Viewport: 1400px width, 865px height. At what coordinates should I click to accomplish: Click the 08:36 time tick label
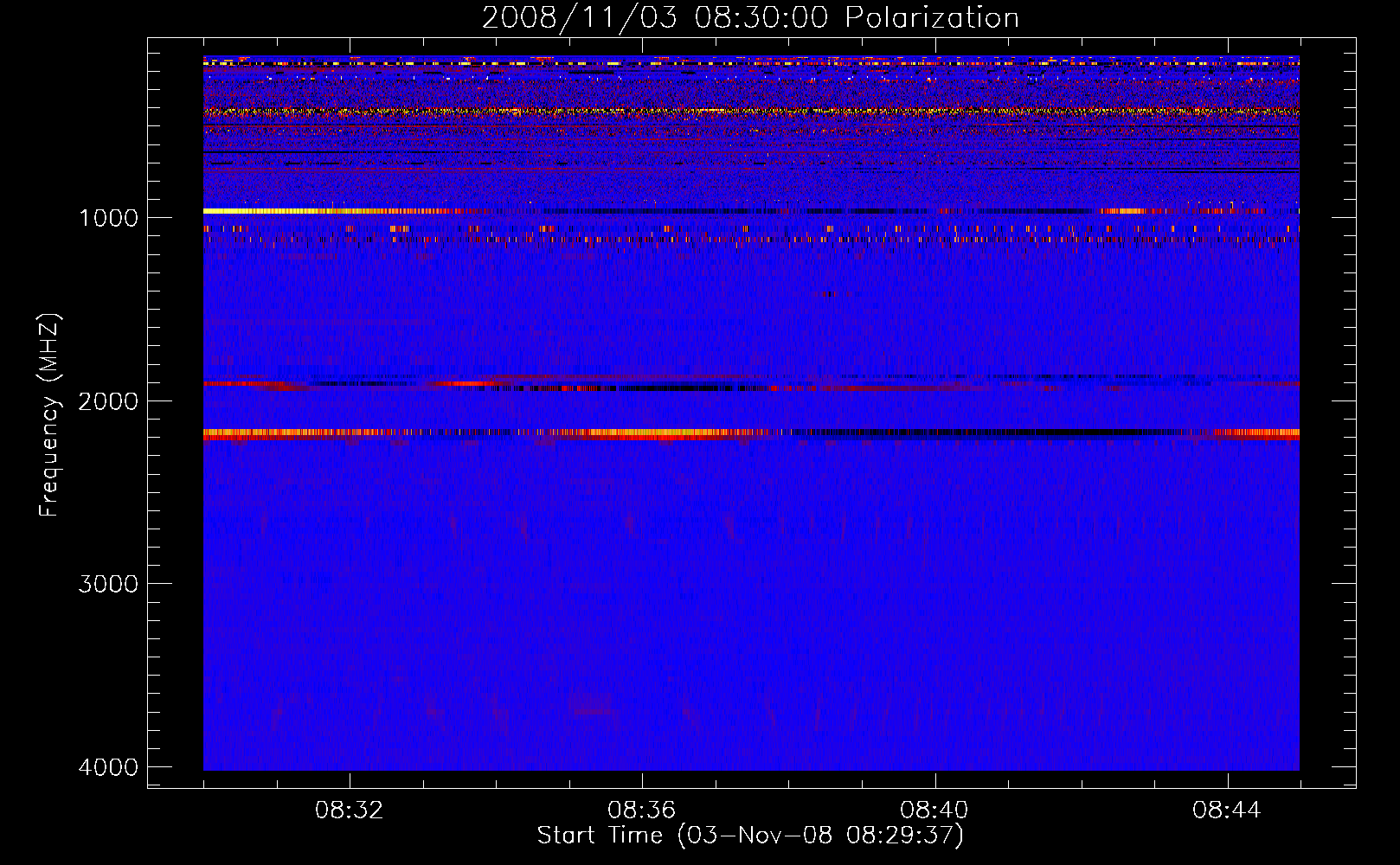tap(642, 811)
